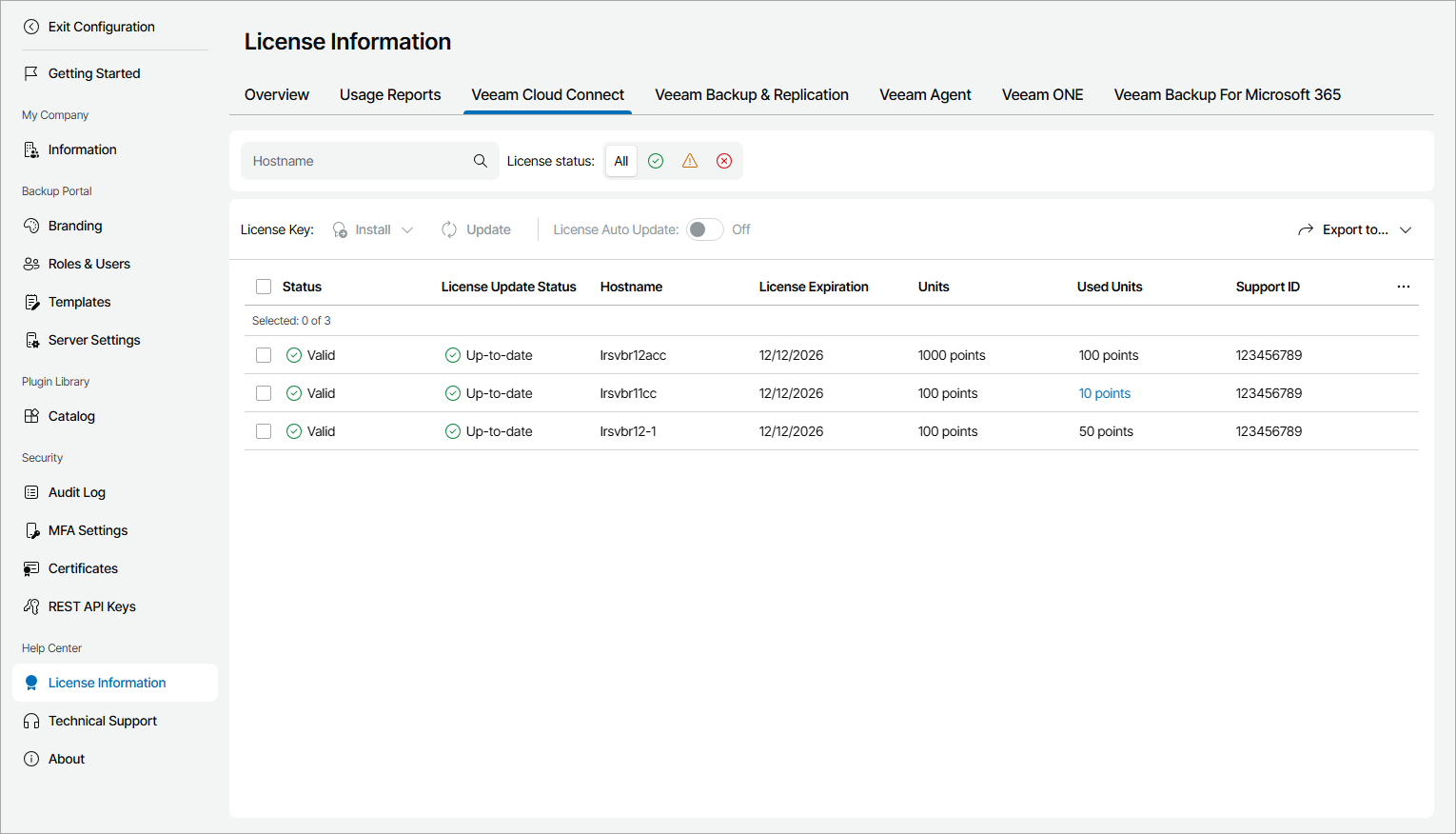
Task: Click the hostname search magnifier icon
Action: 481,161
